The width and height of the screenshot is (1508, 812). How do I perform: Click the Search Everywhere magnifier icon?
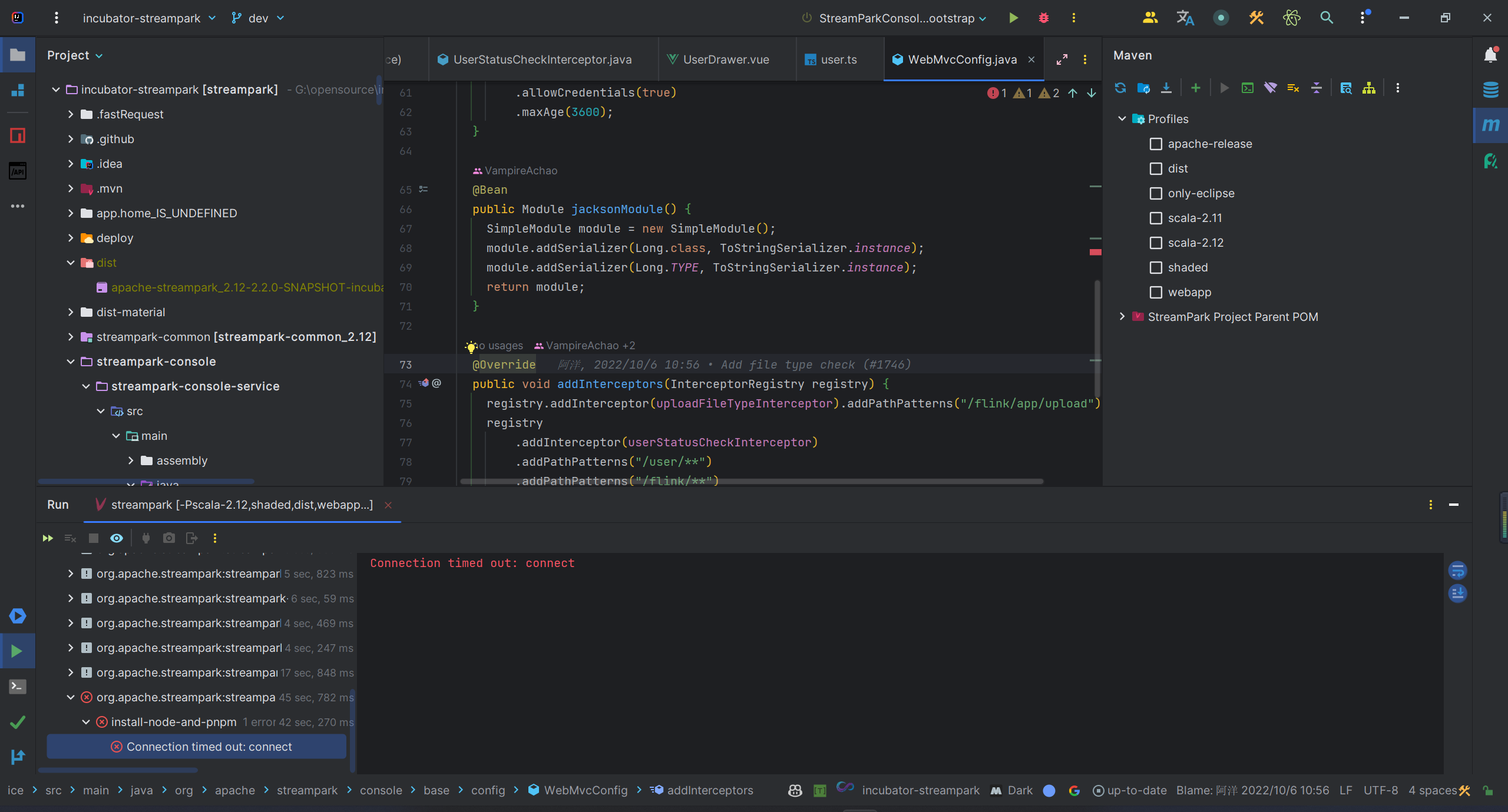1326,18
